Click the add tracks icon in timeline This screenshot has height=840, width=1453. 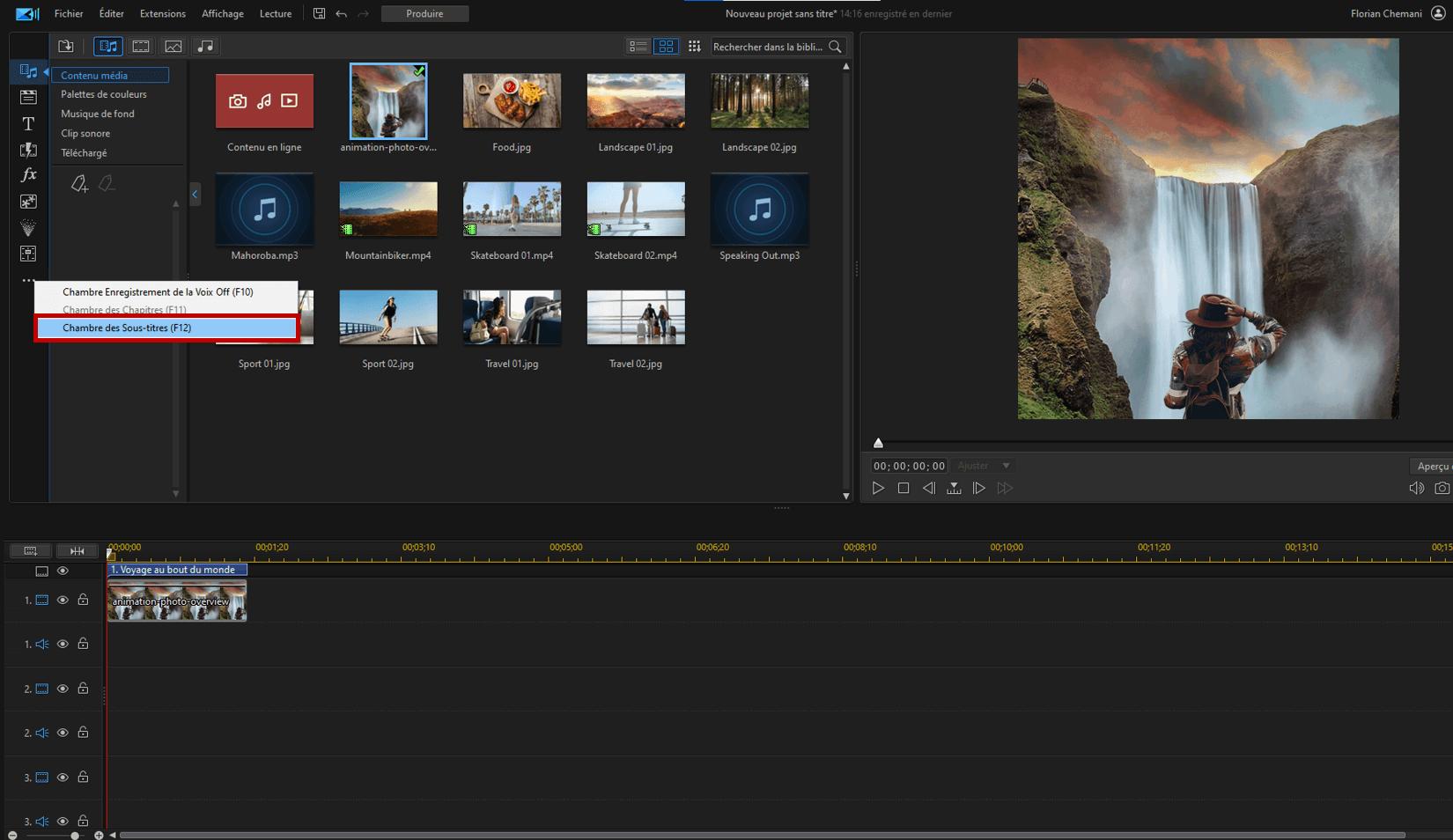(x=30, y=550)
